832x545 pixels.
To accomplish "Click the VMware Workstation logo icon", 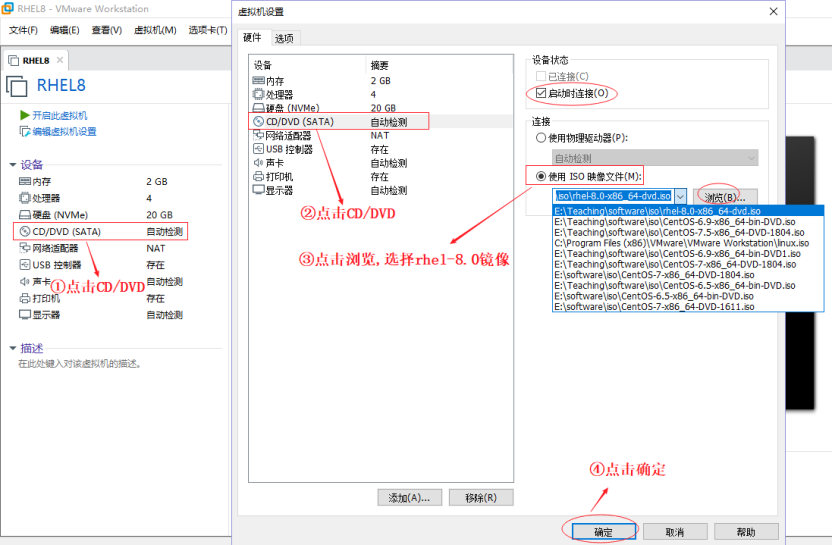I will click(7, 8).
